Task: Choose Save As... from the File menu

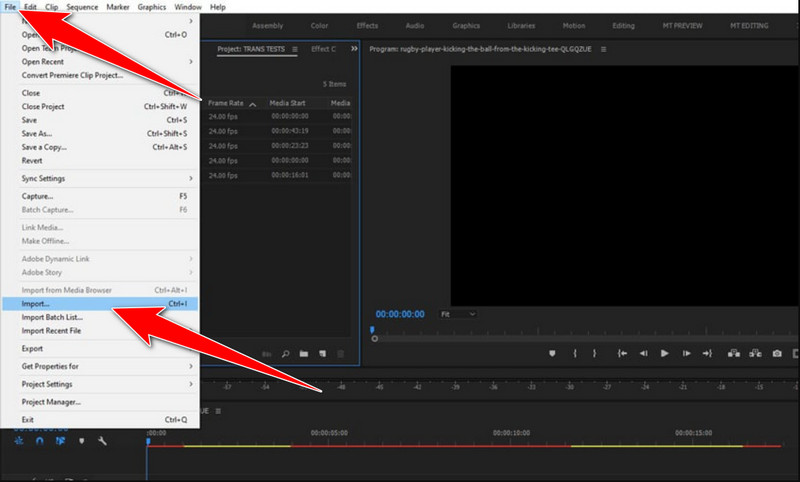Action: pos(100,134)
